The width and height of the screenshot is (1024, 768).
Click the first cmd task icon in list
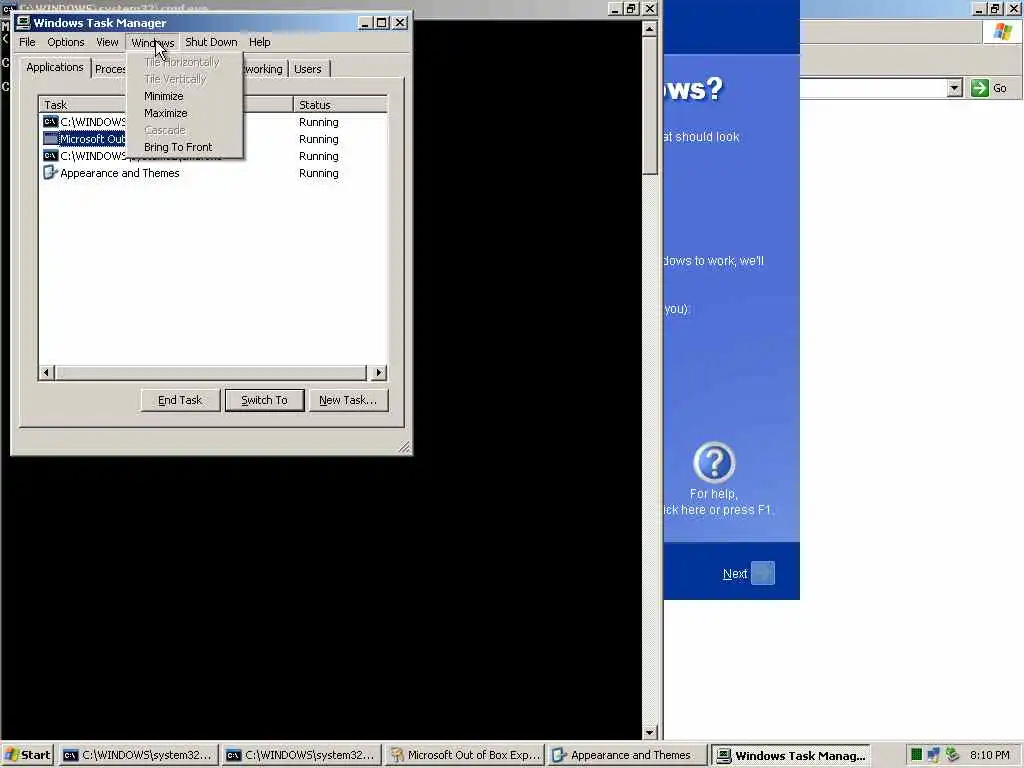click(x=50, y=121)
